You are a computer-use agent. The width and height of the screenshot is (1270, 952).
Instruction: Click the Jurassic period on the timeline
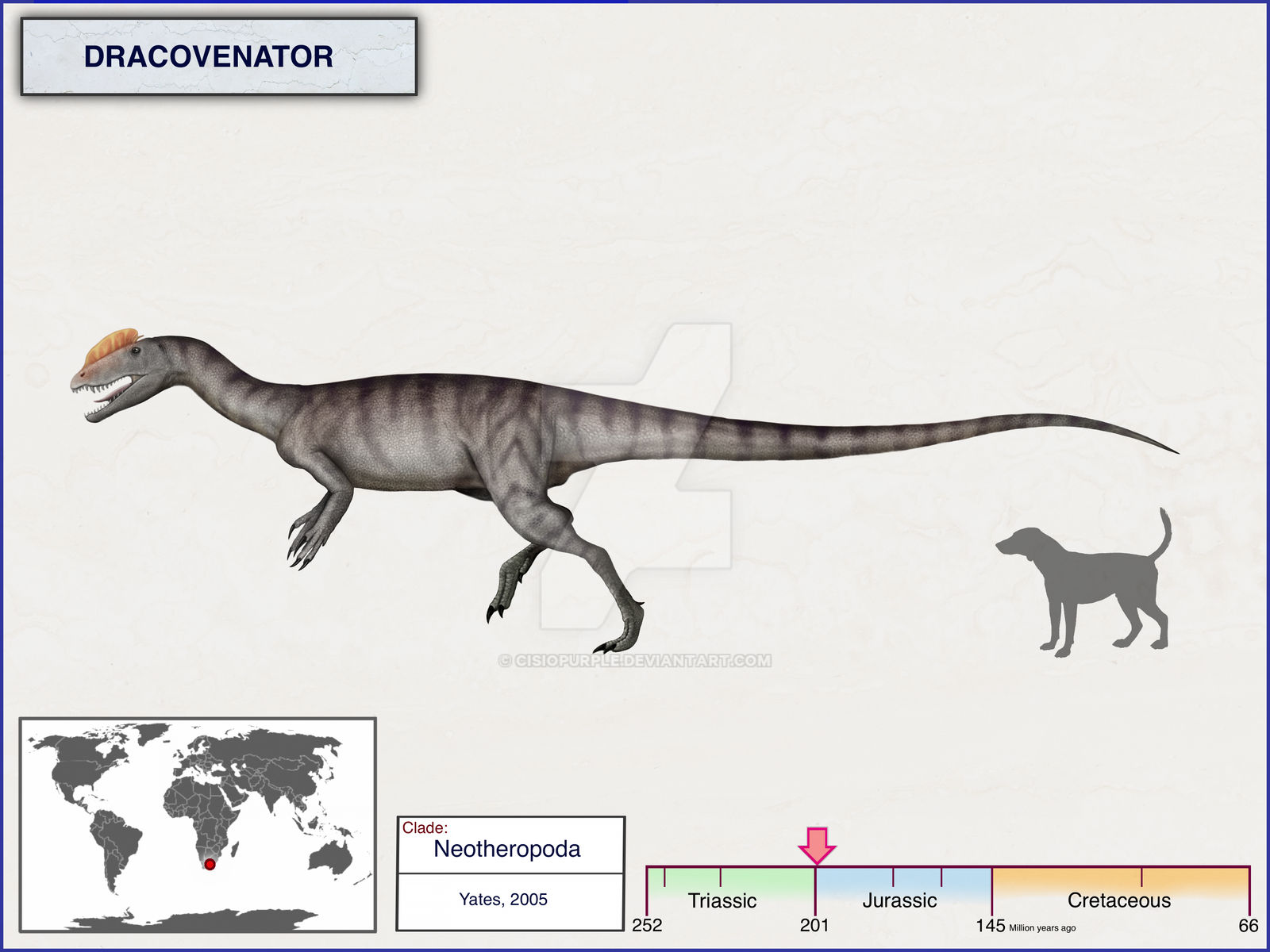coord(899,900)
